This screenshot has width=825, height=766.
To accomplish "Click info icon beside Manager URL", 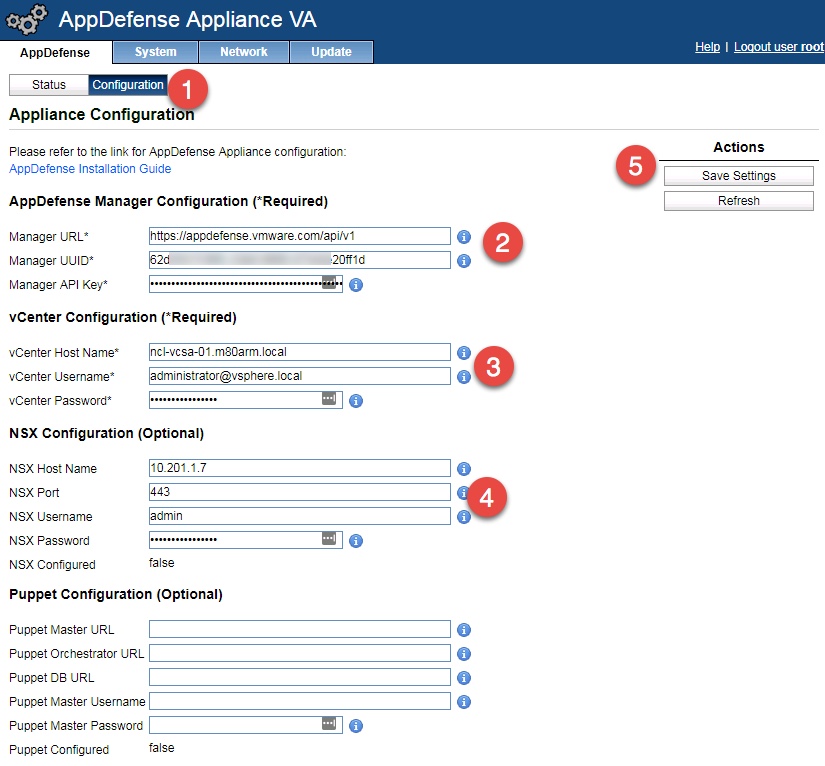I will 463,236.
